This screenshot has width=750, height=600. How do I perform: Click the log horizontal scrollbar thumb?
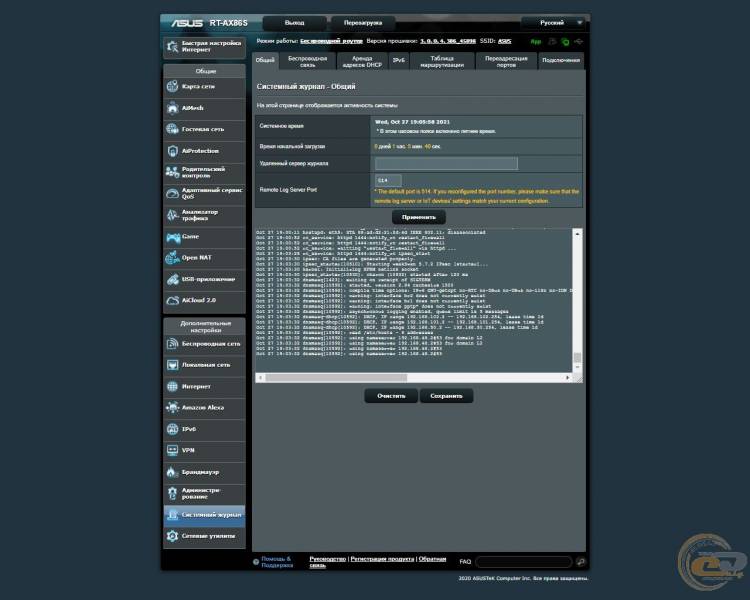pyautogui.click(x=336, y=378)
